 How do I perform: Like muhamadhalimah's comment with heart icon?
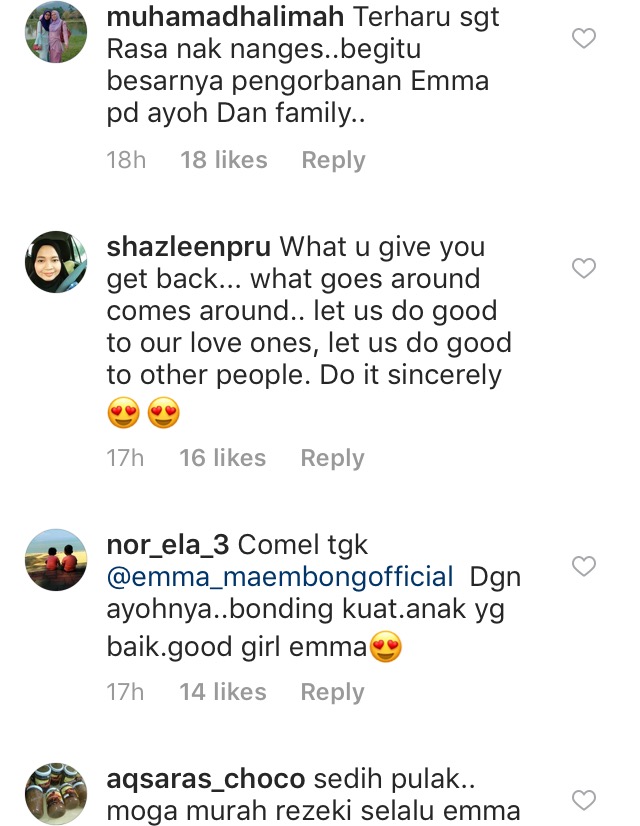pos(583,39)
